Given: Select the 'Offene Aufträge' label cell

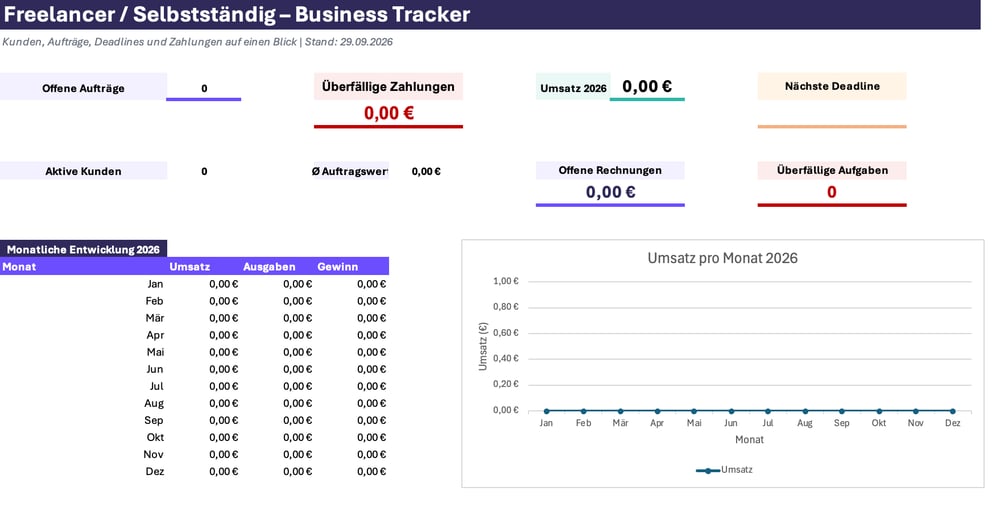Looking at the screenshot, I should (x=84, y=87).
